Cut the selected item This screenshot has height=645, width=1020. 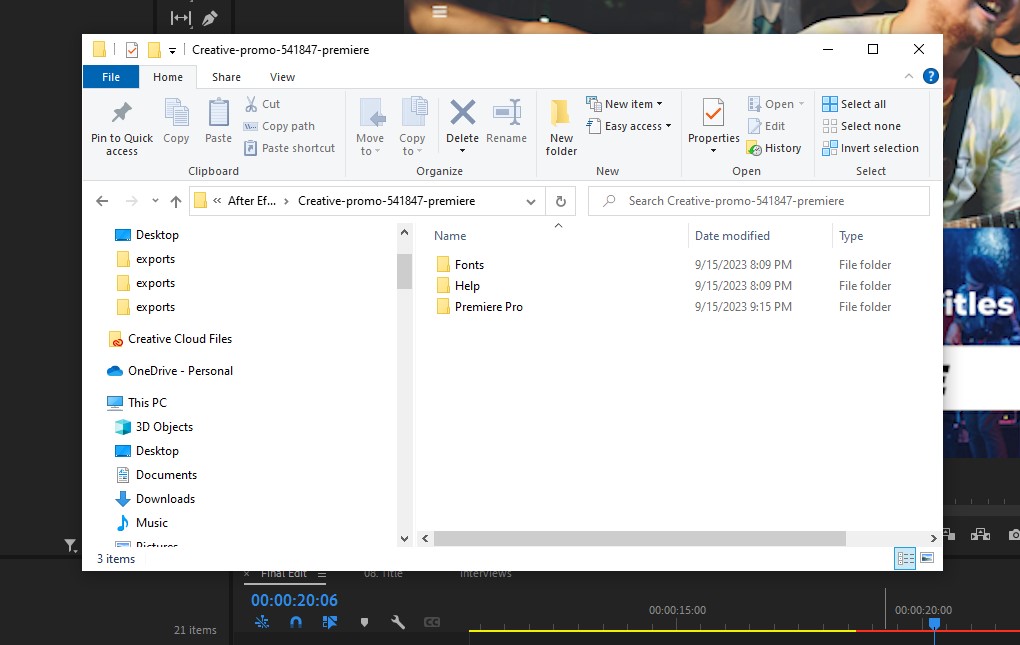click(x=263, y=104)
